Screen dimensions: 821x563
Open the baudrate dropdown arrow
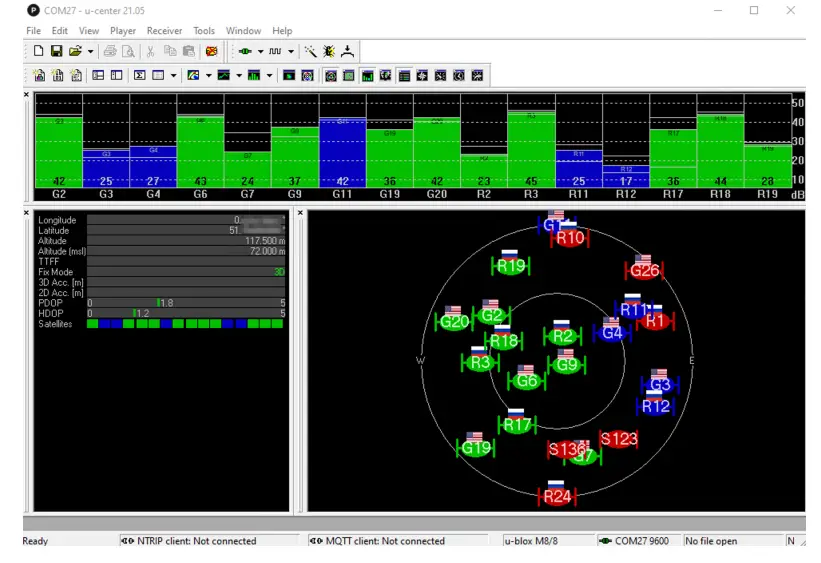291,51
